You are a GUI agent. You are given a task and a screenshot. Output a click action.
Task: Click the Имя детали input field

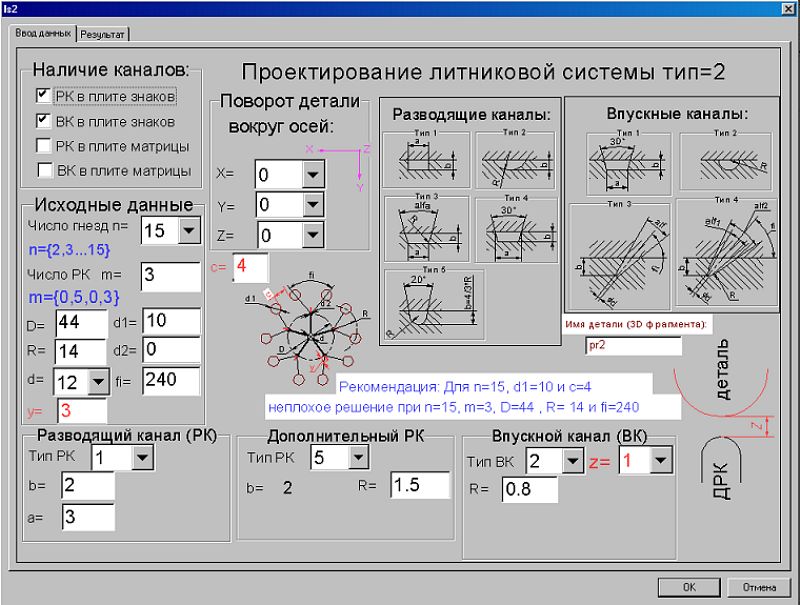[632, 345]
